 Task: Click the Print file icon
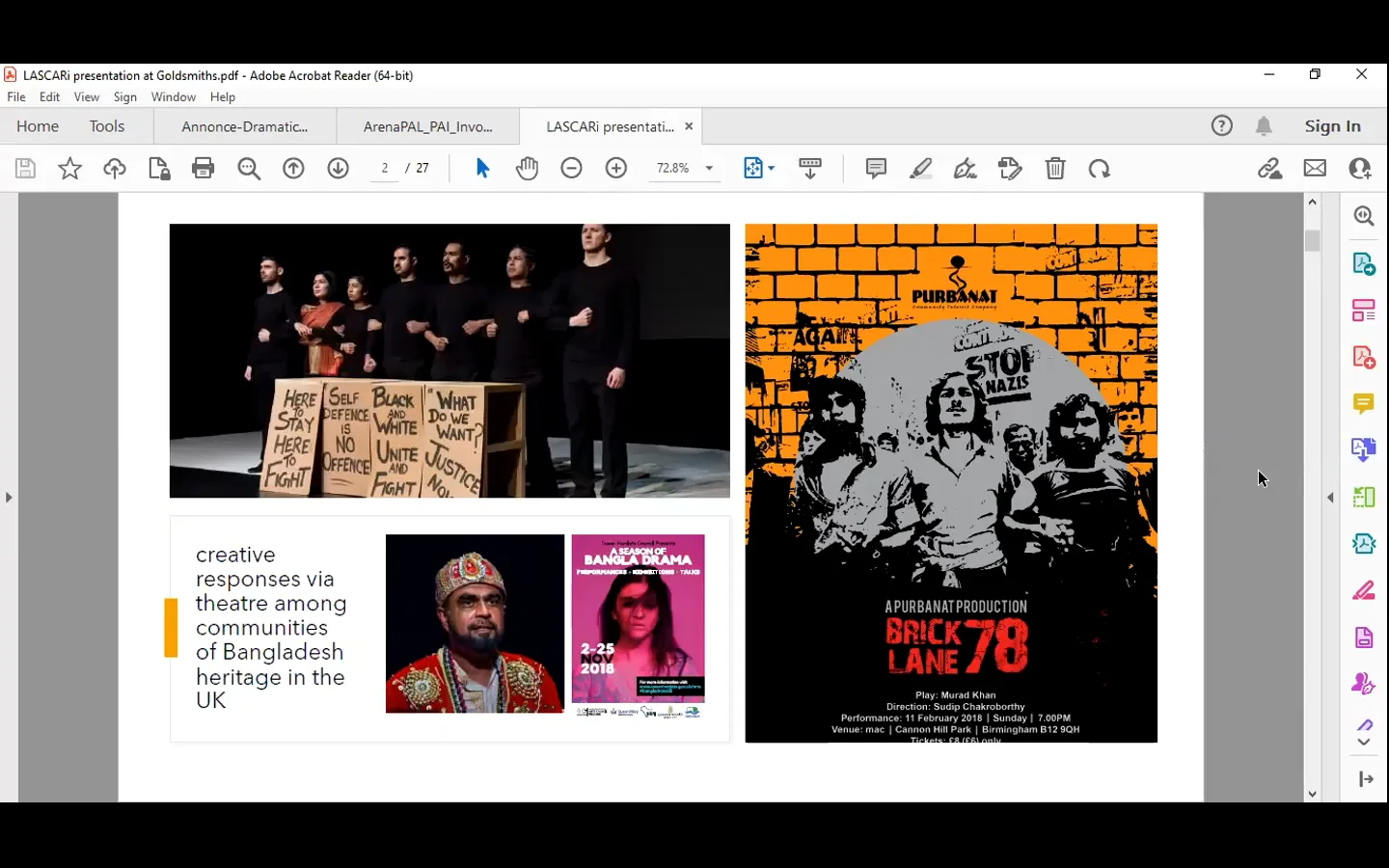[x=203, y=169]
